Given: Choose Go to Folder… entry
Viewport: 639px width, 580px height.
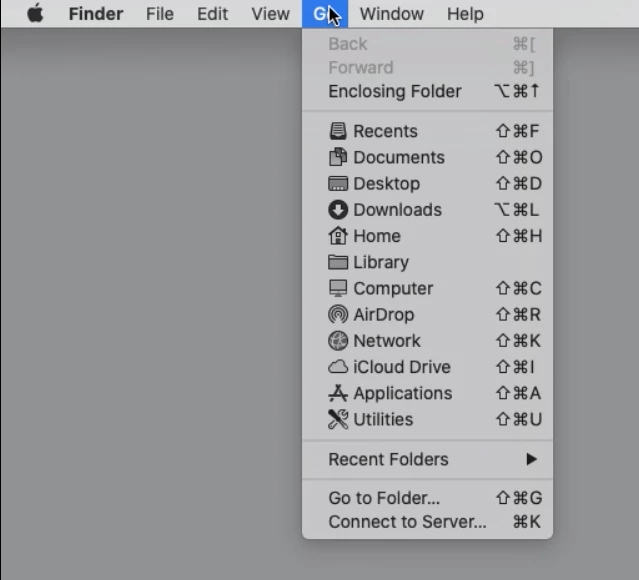Looking at the screenshot, I should [x=427, y=498].
